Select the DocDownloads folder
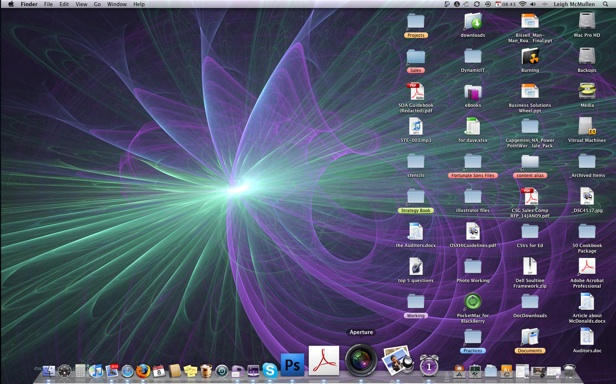The image size is (616, 384). pyautogui.click(x=530, y=301)
